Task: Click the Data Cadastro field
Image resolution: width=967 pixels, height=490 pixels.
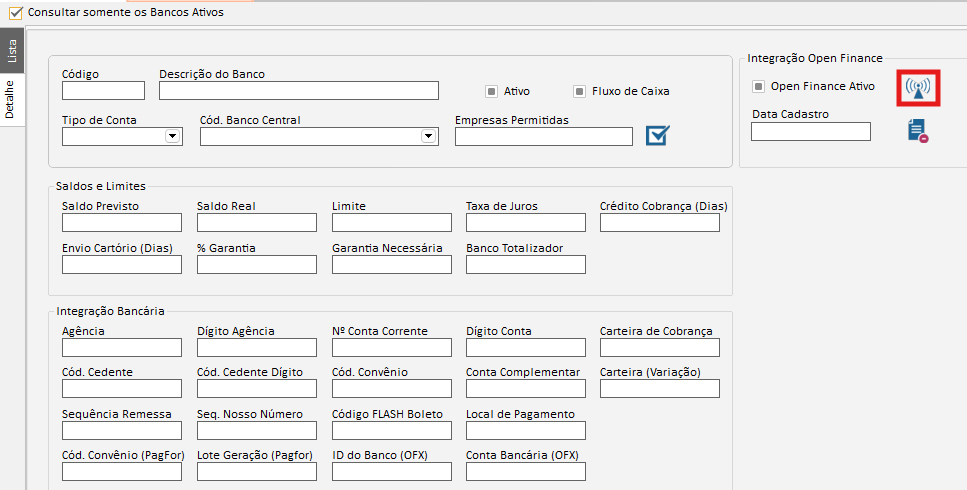Action: point(810,131)
